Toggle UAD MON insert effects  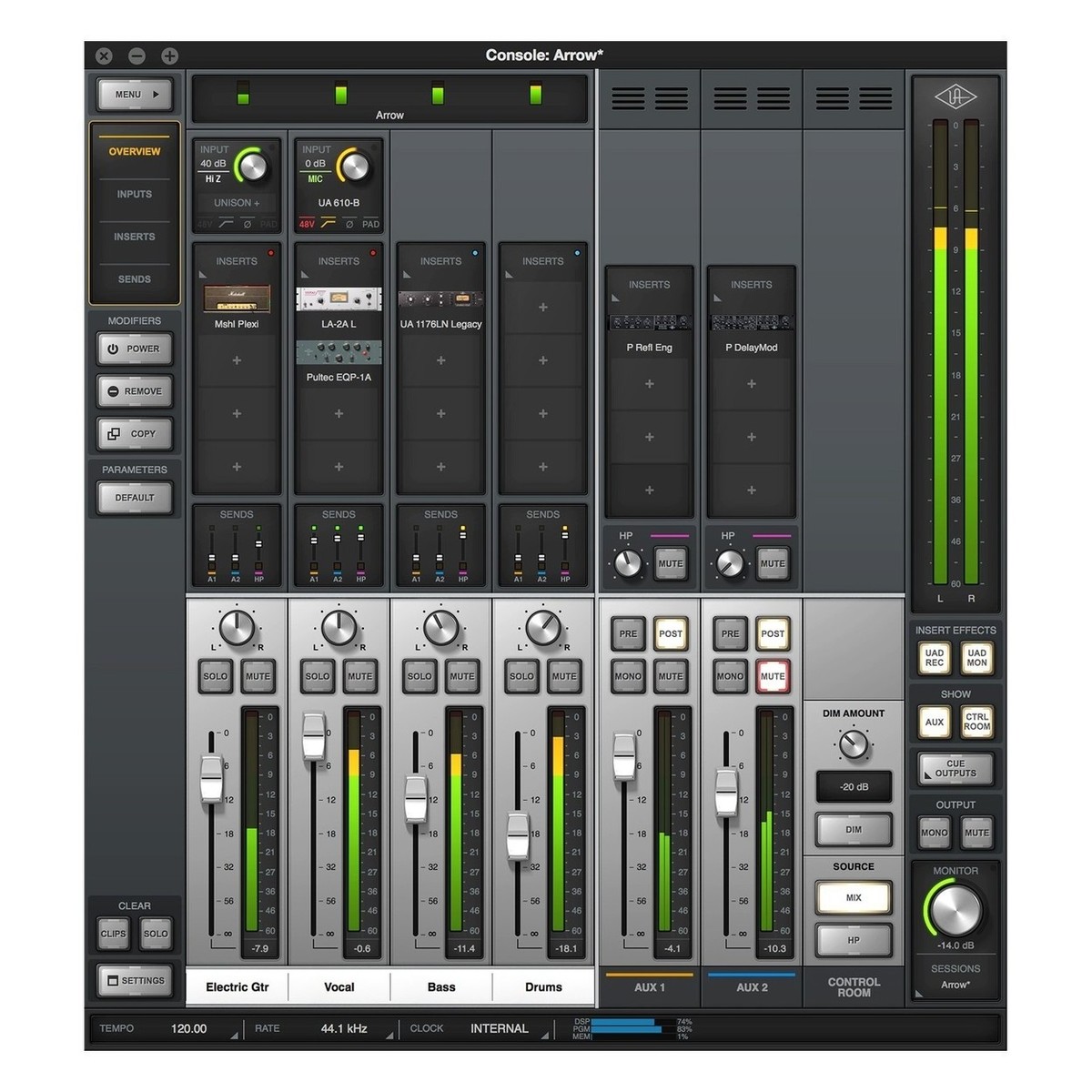(x=976, y=658)
